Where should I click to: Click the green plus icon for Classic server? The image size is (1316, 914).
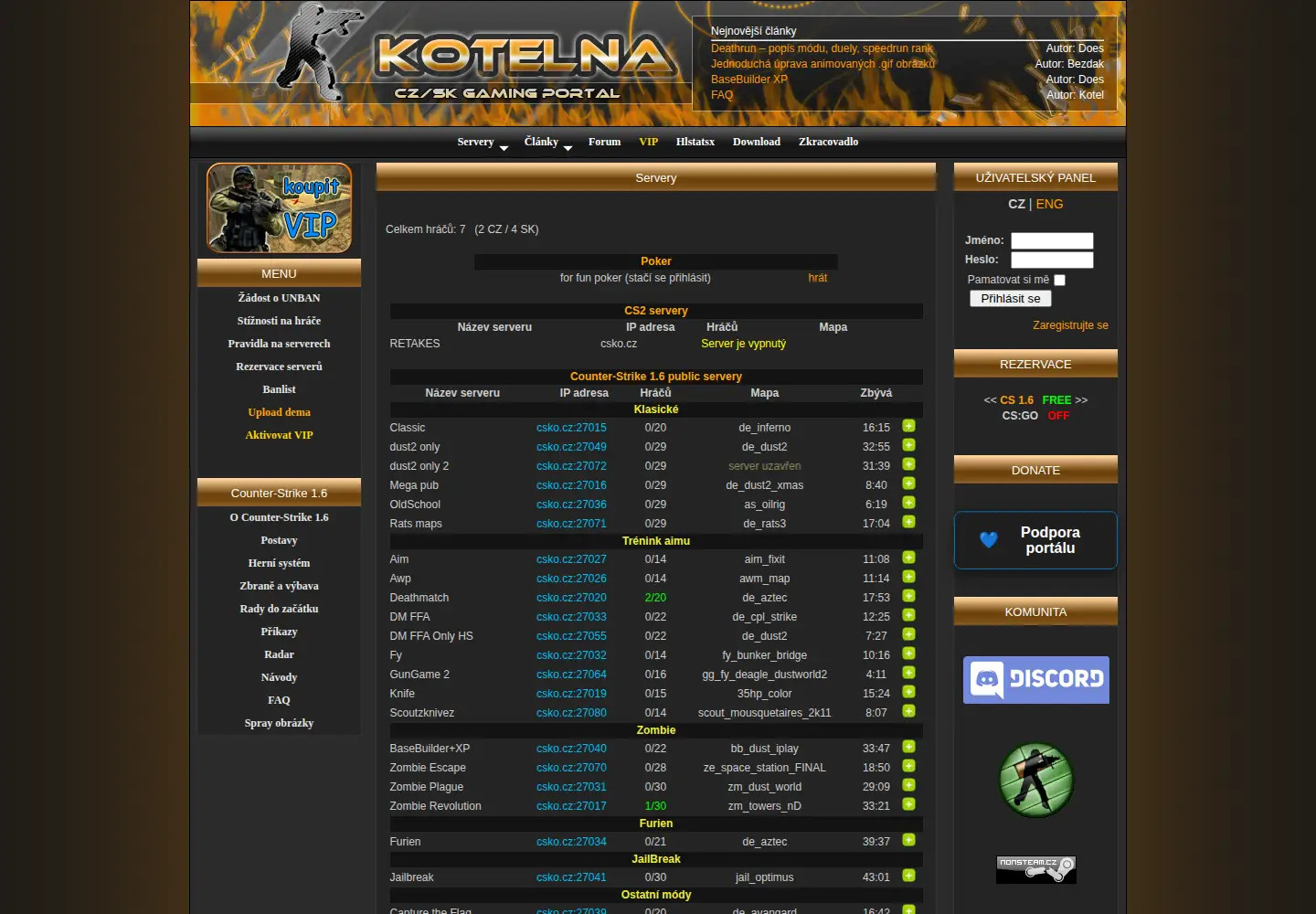pos(908,426)
